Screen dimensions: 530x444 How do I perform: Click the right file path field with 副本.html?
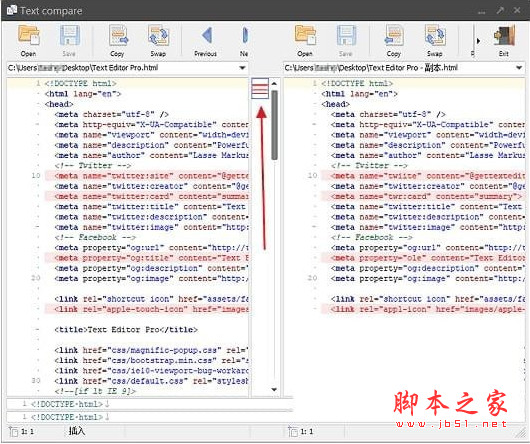404,68
